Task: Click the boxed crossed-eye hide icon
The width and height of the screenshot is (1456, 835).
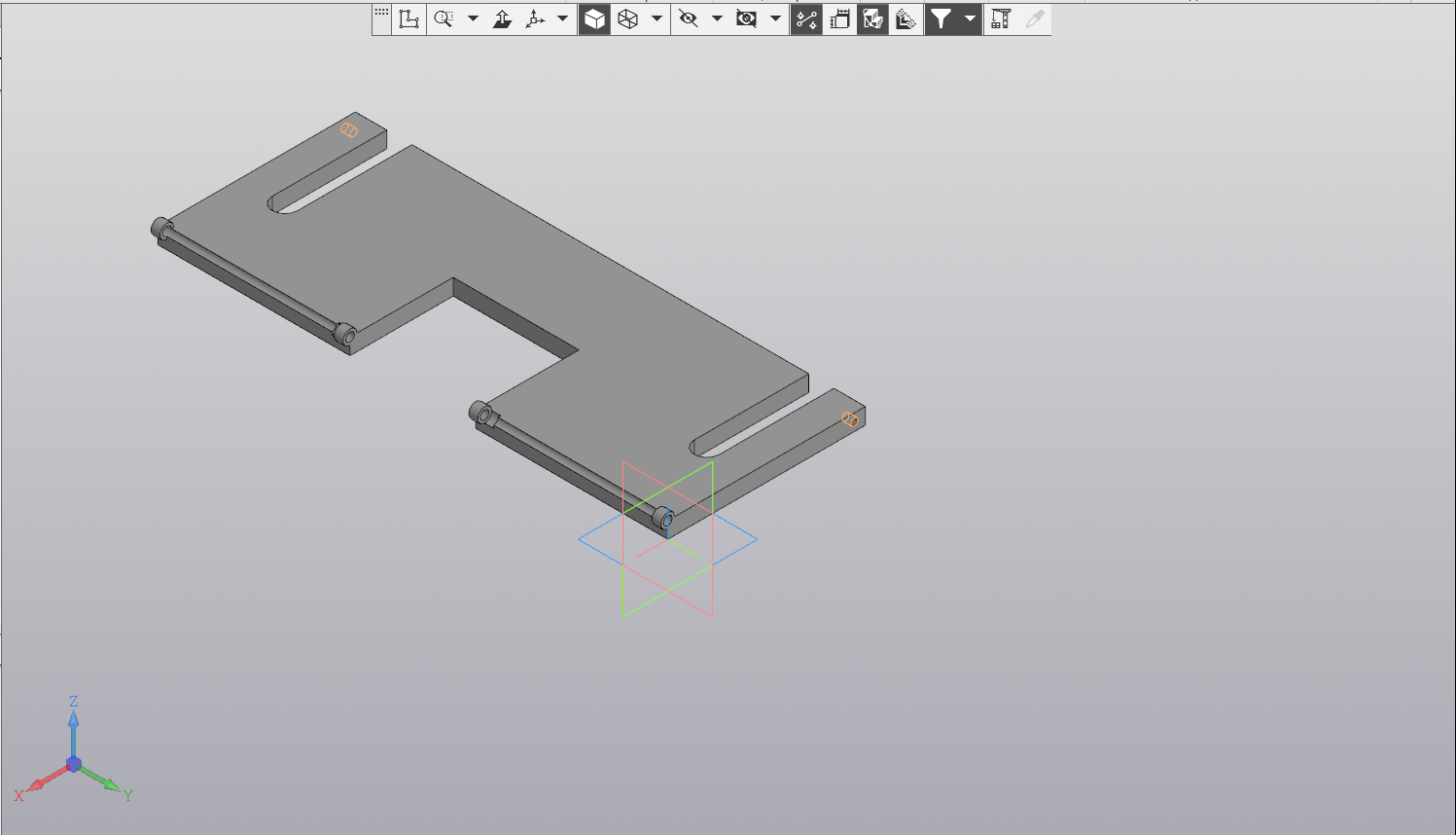Action: point(746,18)
